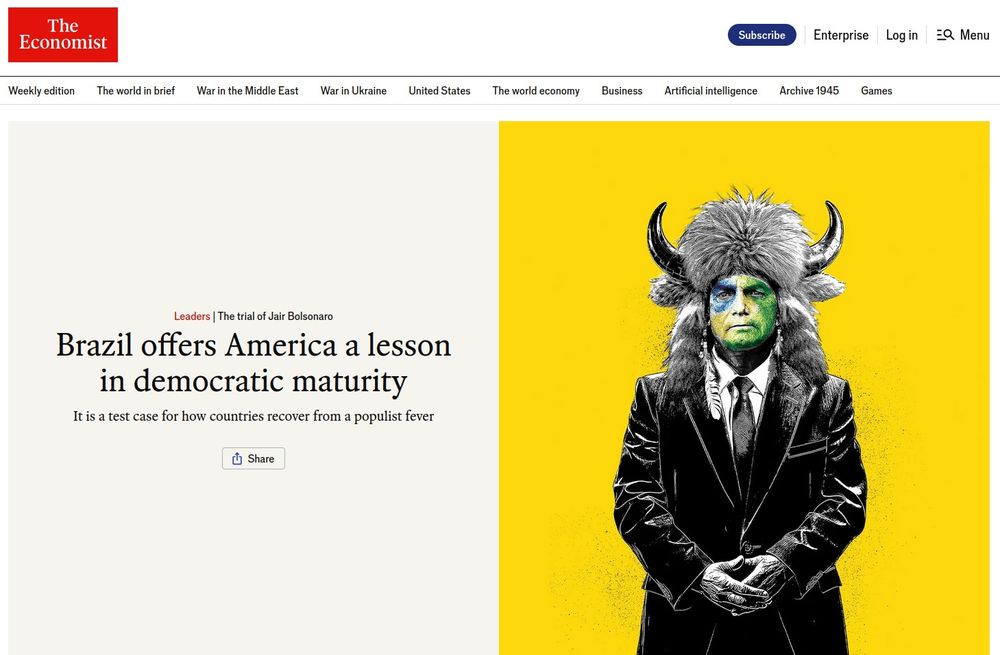Visit Archive 1945
Image resolution: width=1000 pixels, height=655 pixels.
click(x=809, y=91)
